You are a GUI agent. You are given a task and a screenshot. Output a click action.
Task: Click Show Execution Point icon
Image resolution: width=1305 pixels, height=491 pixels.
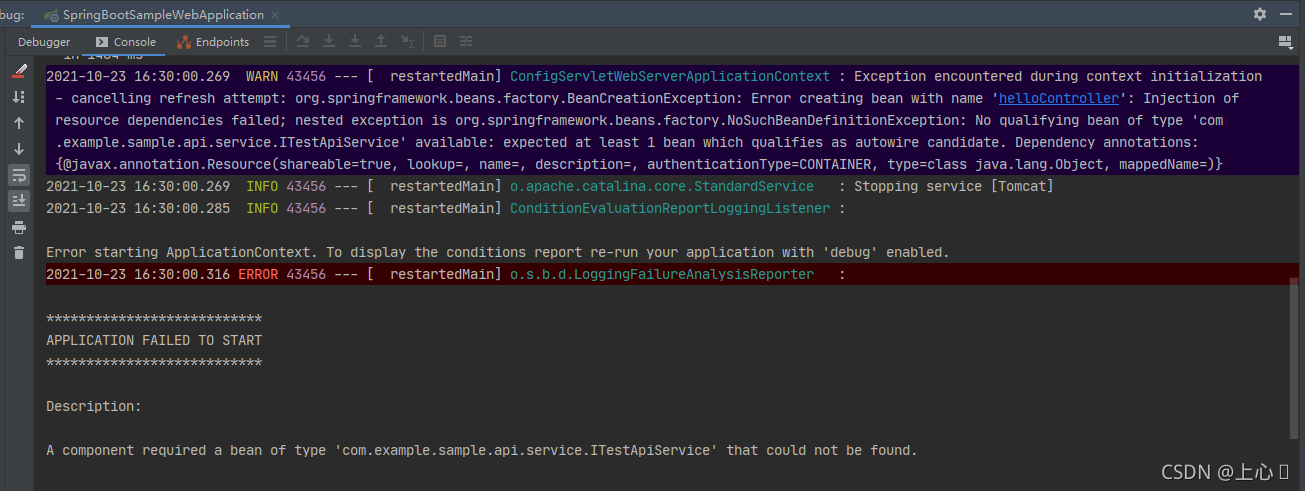[303, 41]
